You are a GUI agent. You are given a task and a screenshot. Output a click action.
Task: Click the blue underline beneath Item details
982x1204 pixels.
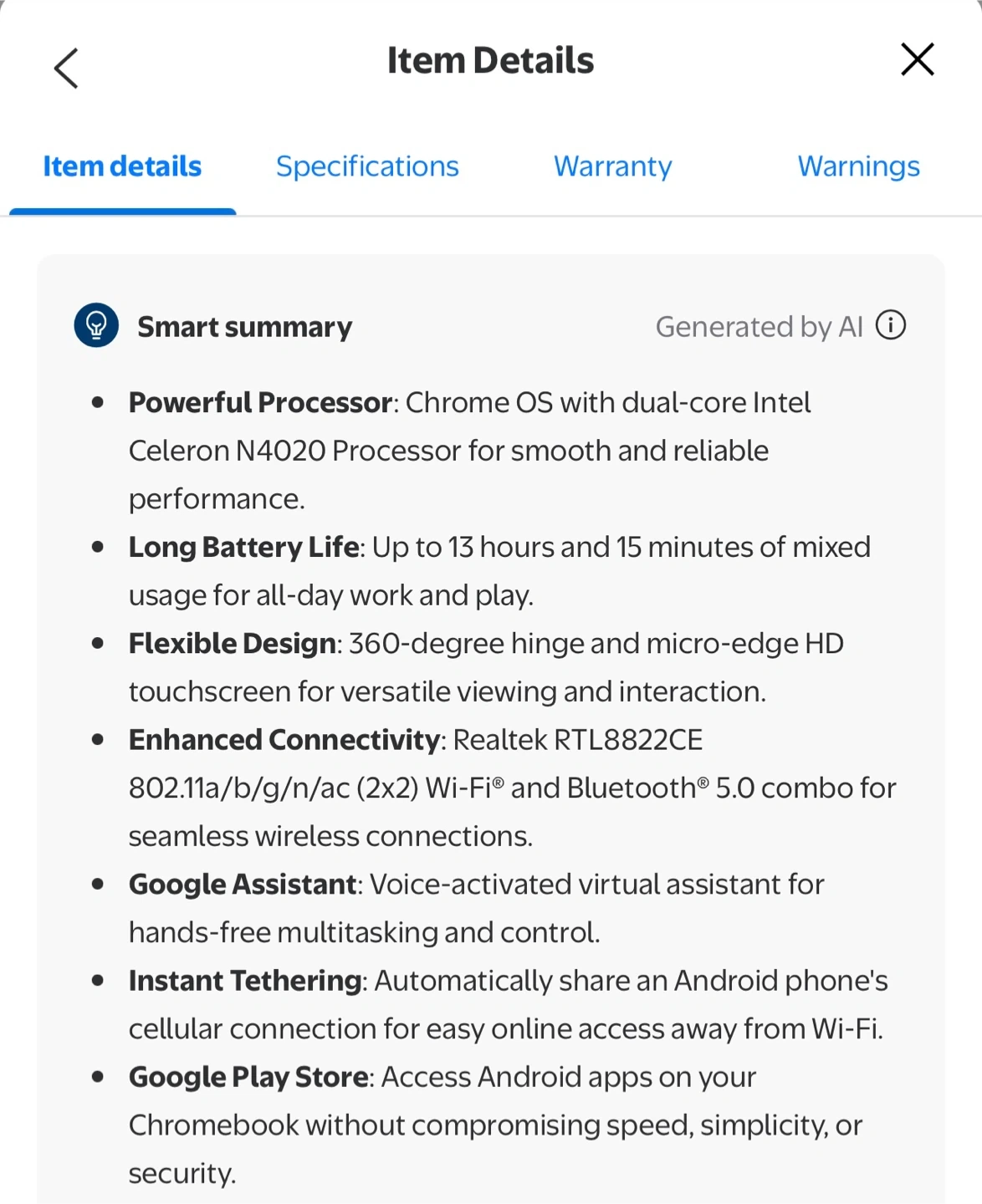[123, 212]
